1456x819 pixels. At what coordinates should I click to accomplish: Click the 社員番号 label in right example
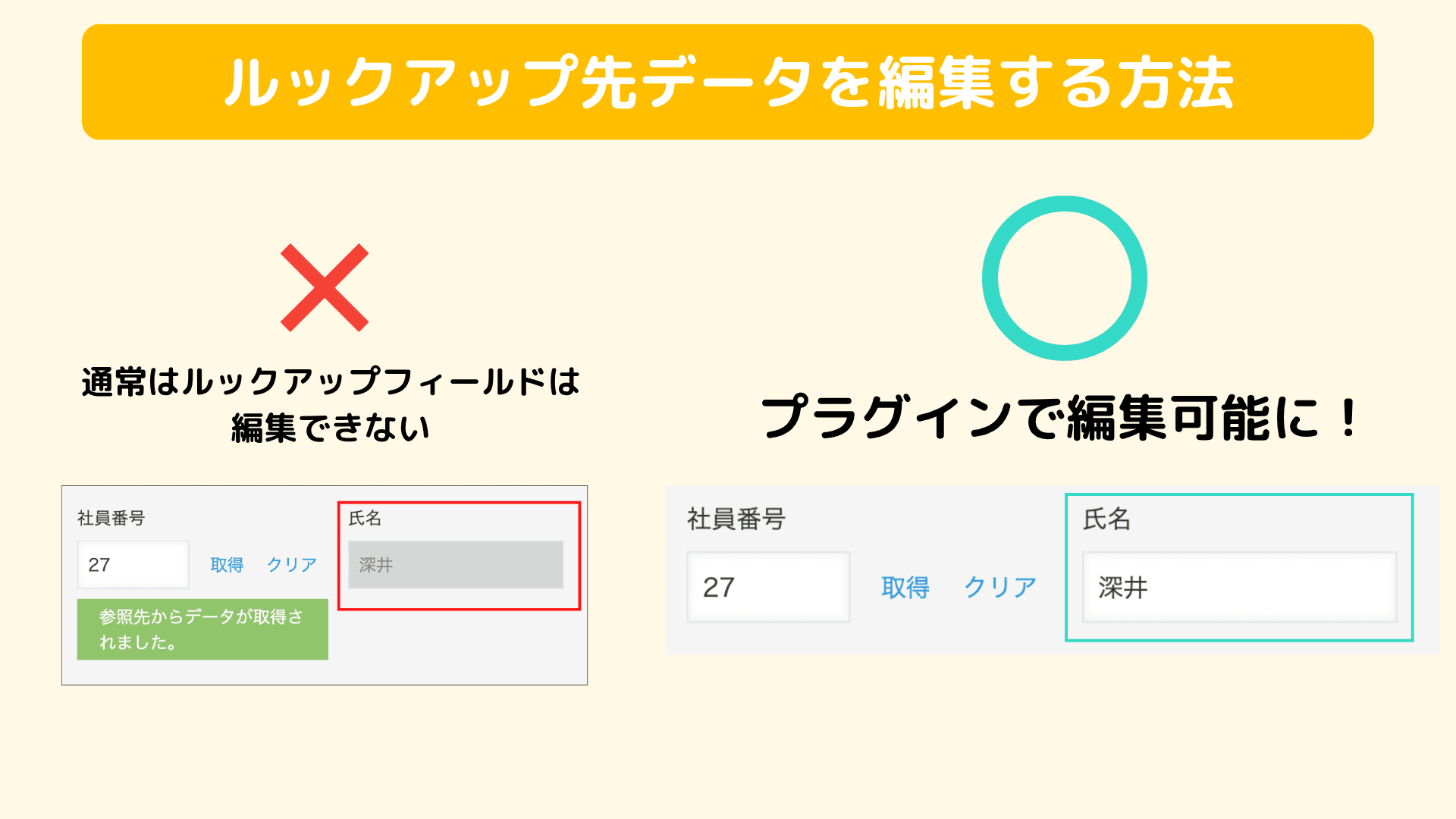pos(736,519)
